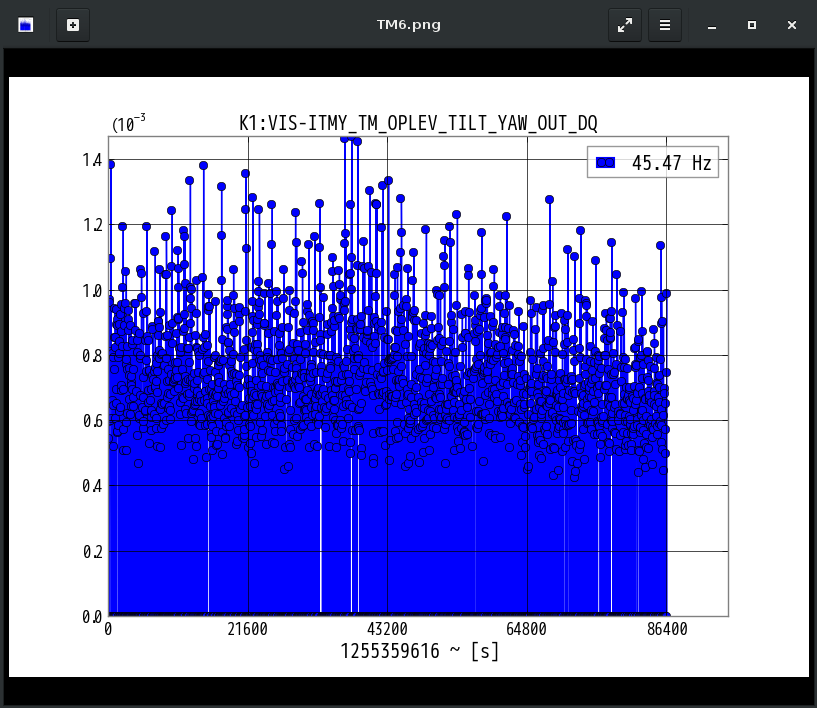The height and width of the screenshot is (708, 817).
Task: Click the y-axis tick label 0.2
Action: (x=92, y=552)
